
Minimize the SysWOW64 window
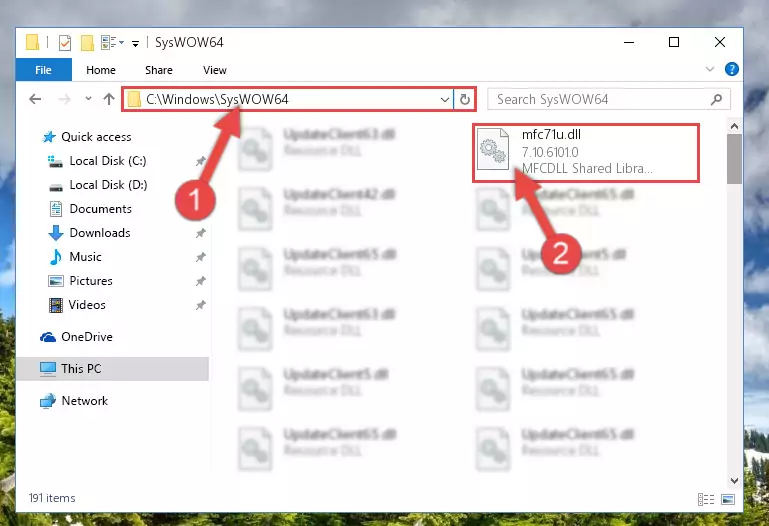[629, 43]
